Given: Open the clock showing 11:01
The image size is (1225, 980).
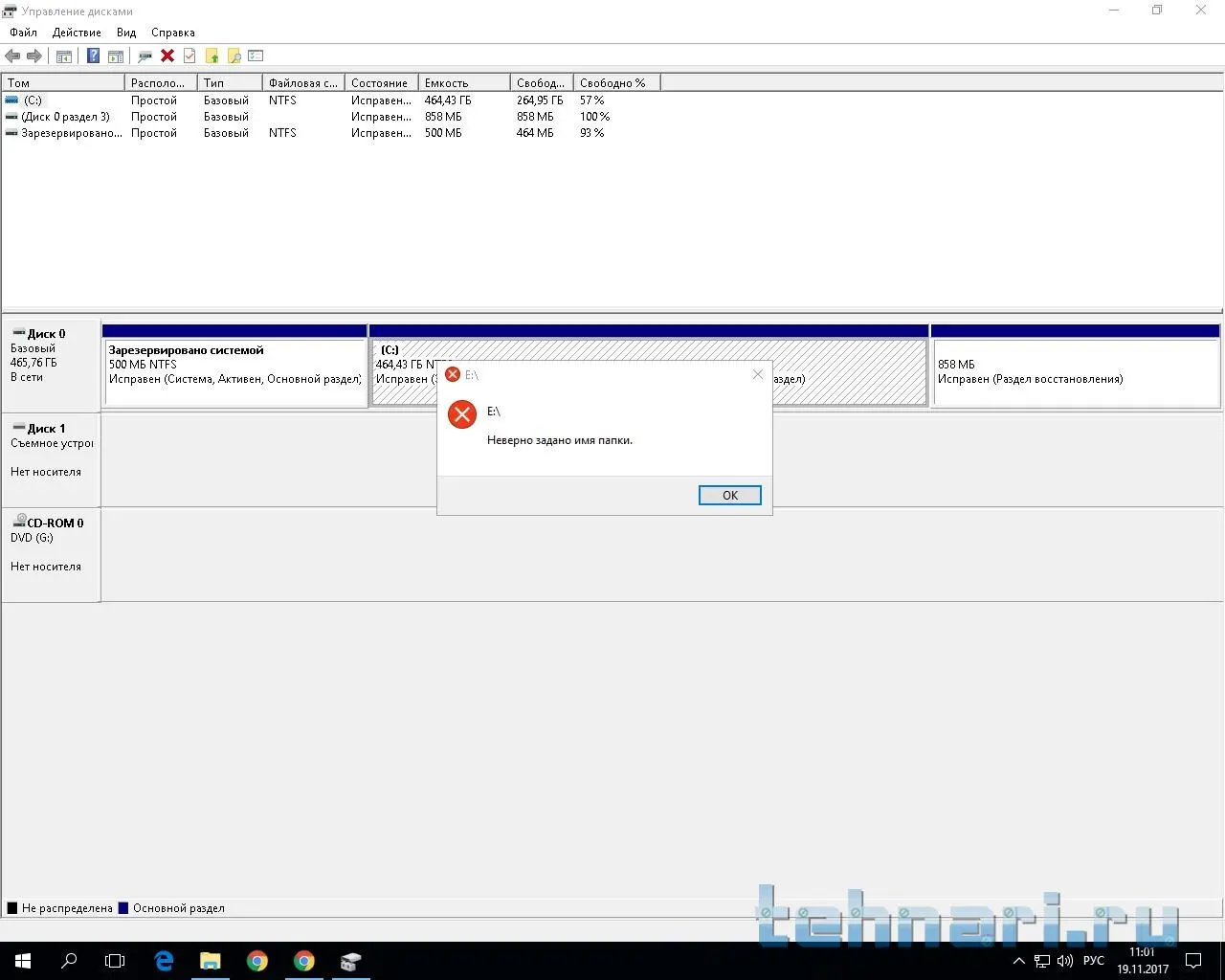Looking at the screenshot, I should tap(1143, 961).
